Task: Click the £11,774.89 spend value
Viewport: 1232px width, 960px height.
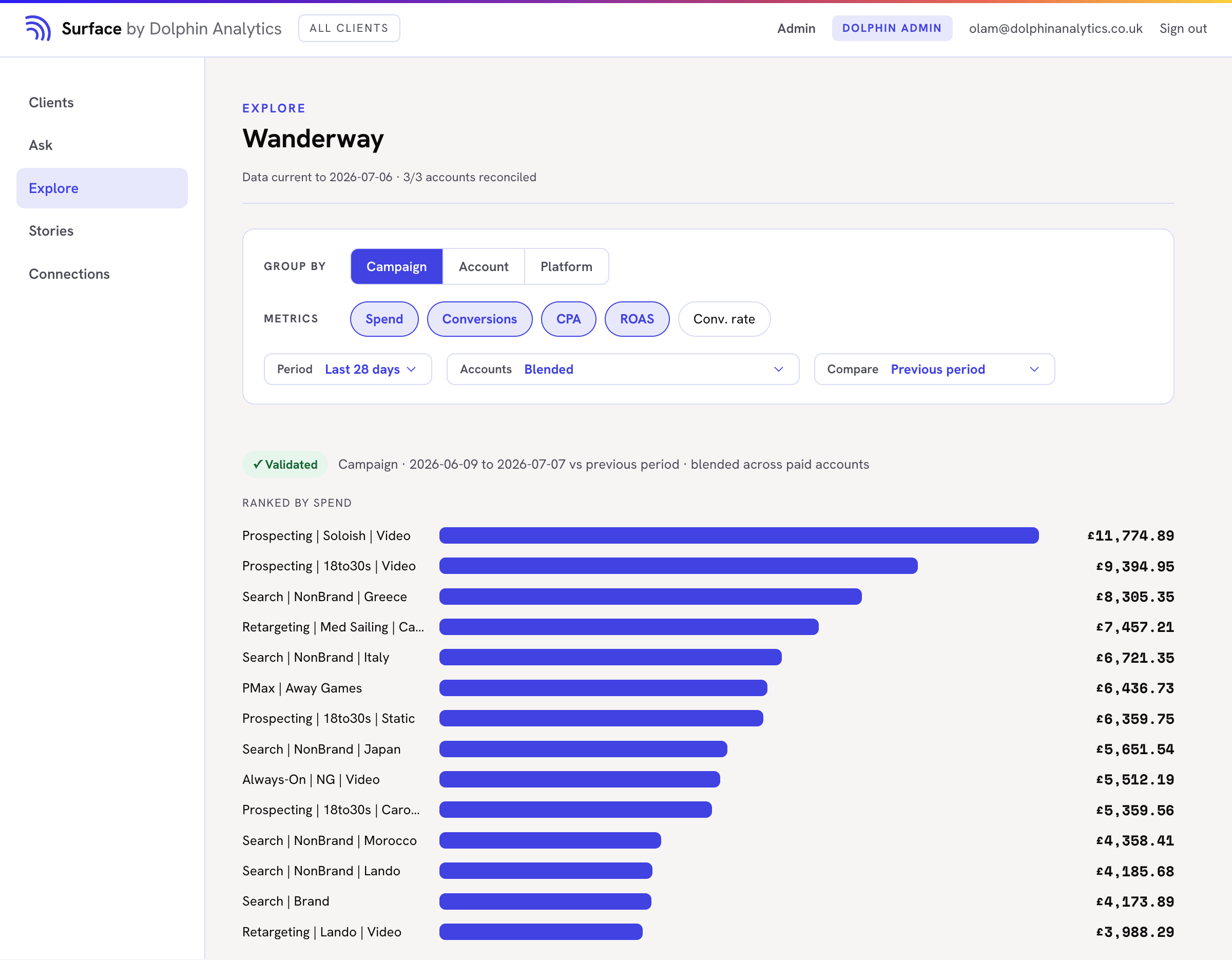Action: point(1130,535)
